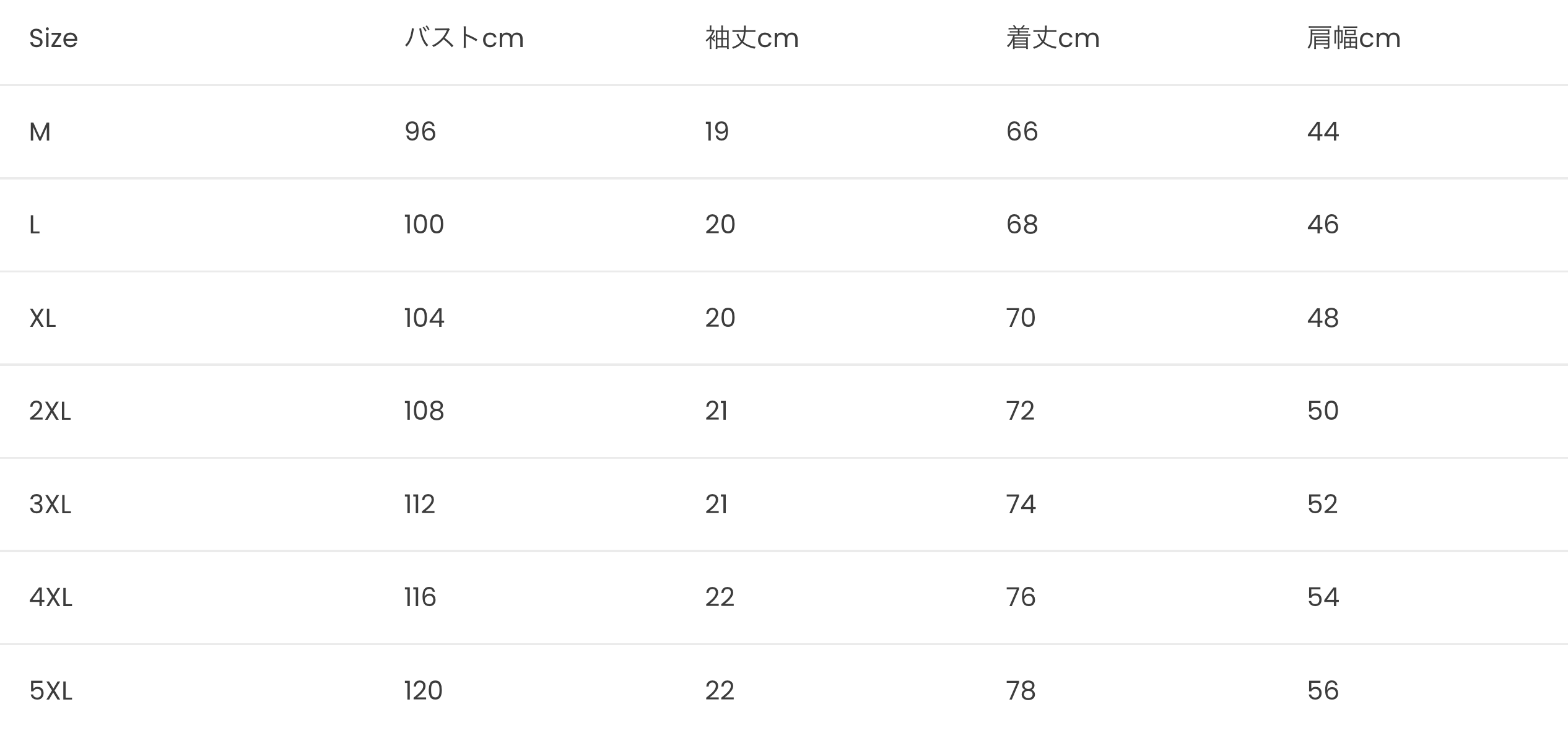
Task: Select shoulder width 56 in 5XL row
Action: 1323,691
